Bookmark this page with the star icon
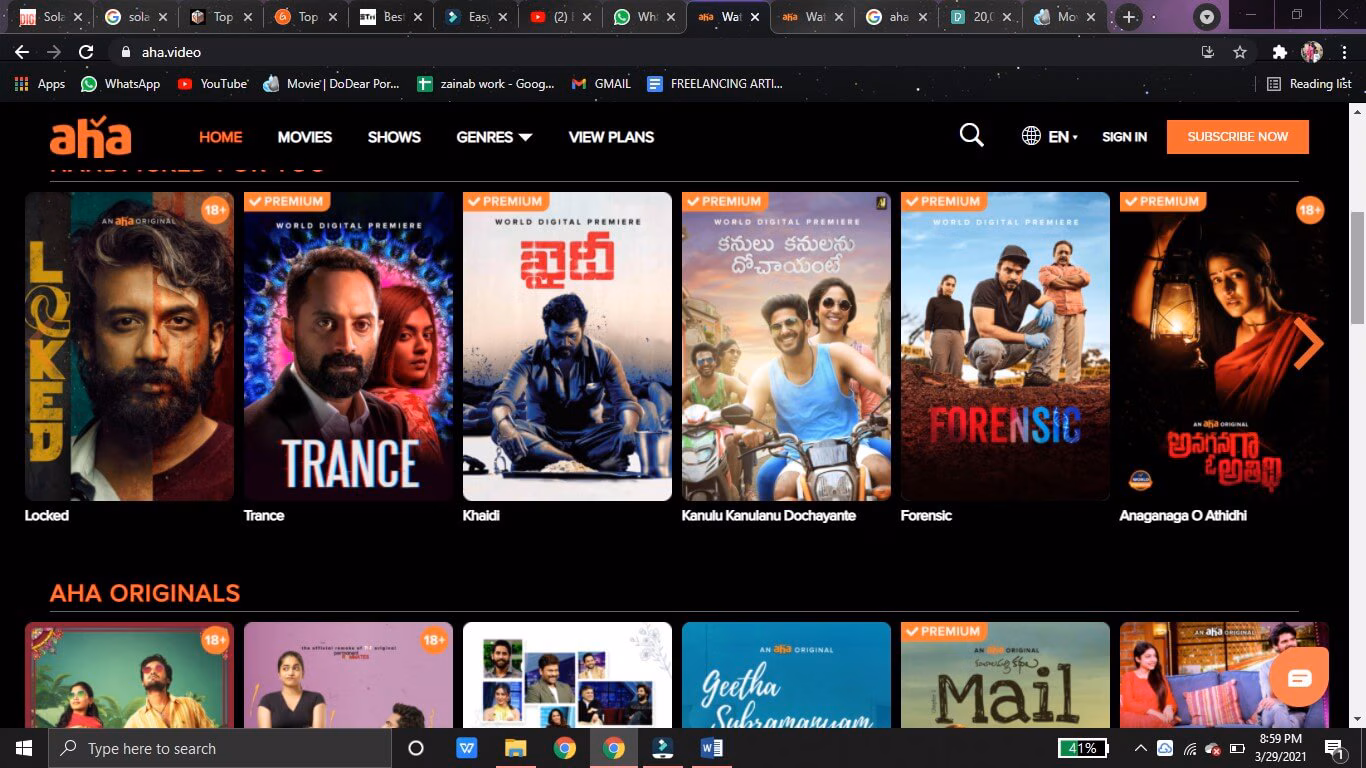The height and width of the screenshot is (768, 1366). pos(1240,52)
